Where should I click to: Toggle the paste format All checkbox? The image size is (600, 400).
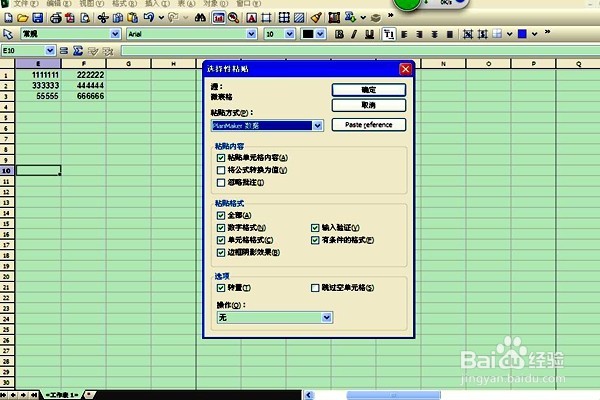221,216
